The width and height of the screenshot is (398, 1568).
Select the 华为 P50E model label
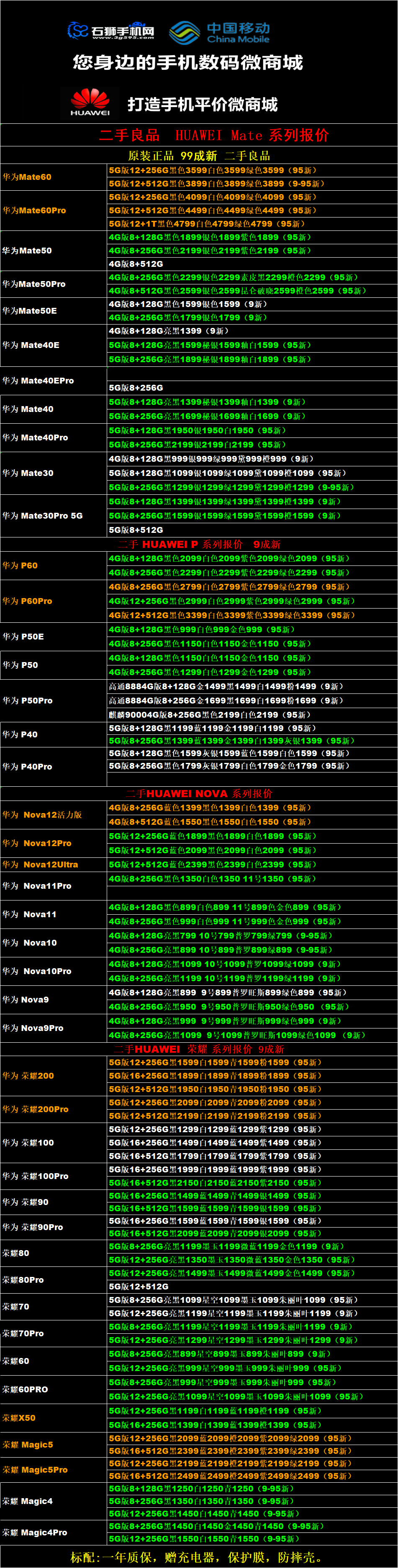pyautogui.click(x=23, y=637)
